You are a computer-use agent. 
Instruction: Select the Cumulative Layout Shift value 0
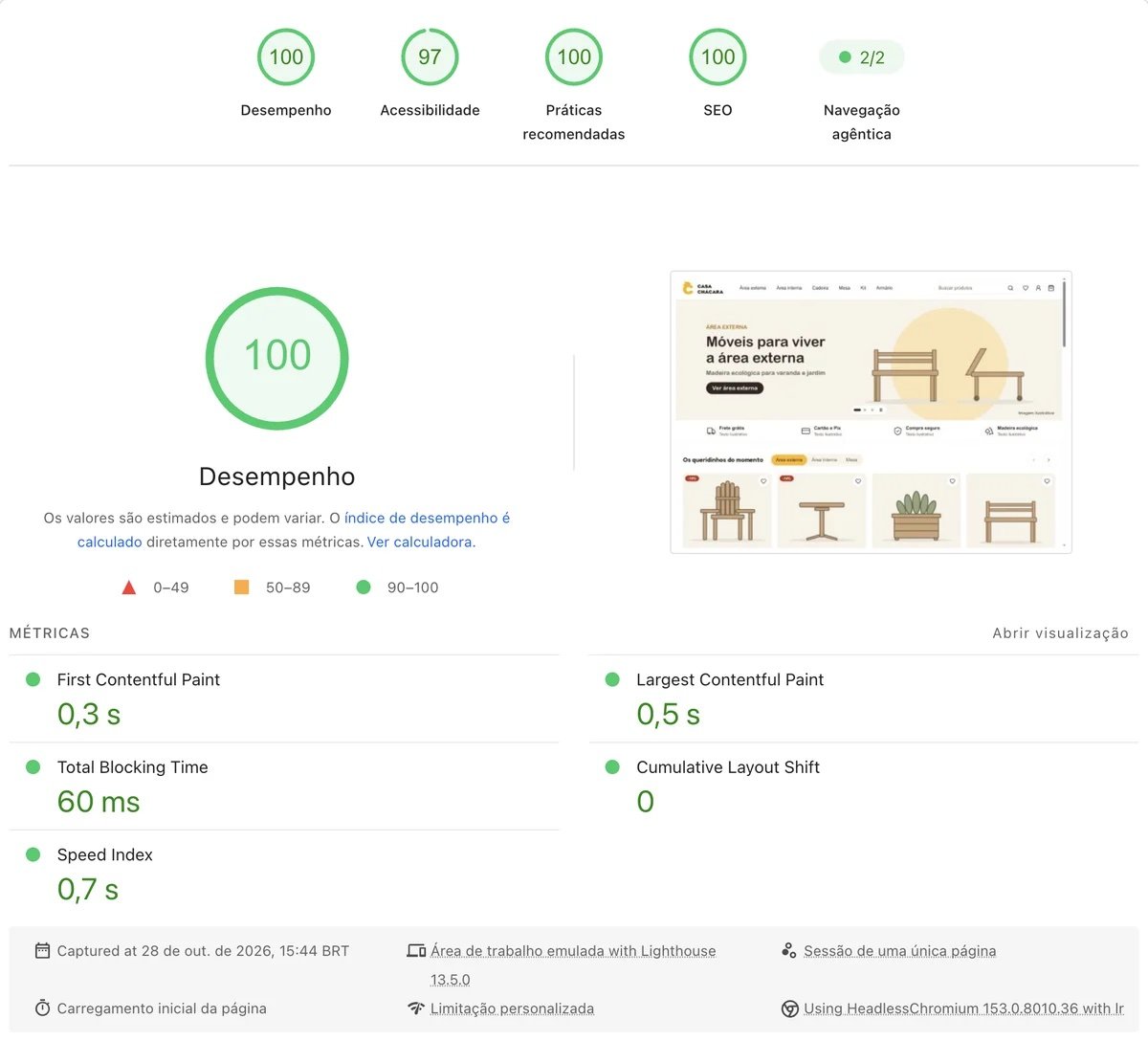(646, 802)
